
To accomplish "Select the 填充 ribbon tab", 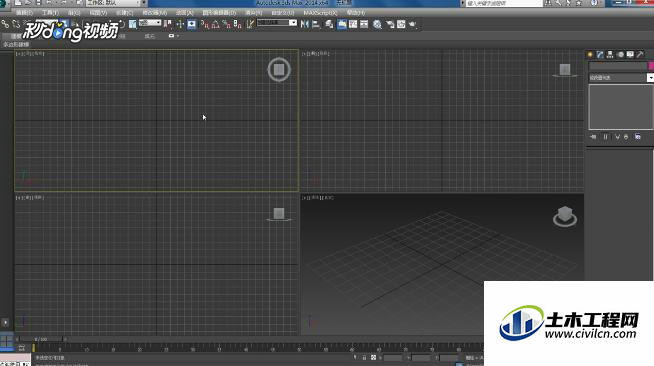I will pyautogui.click(x=150, y=36).
